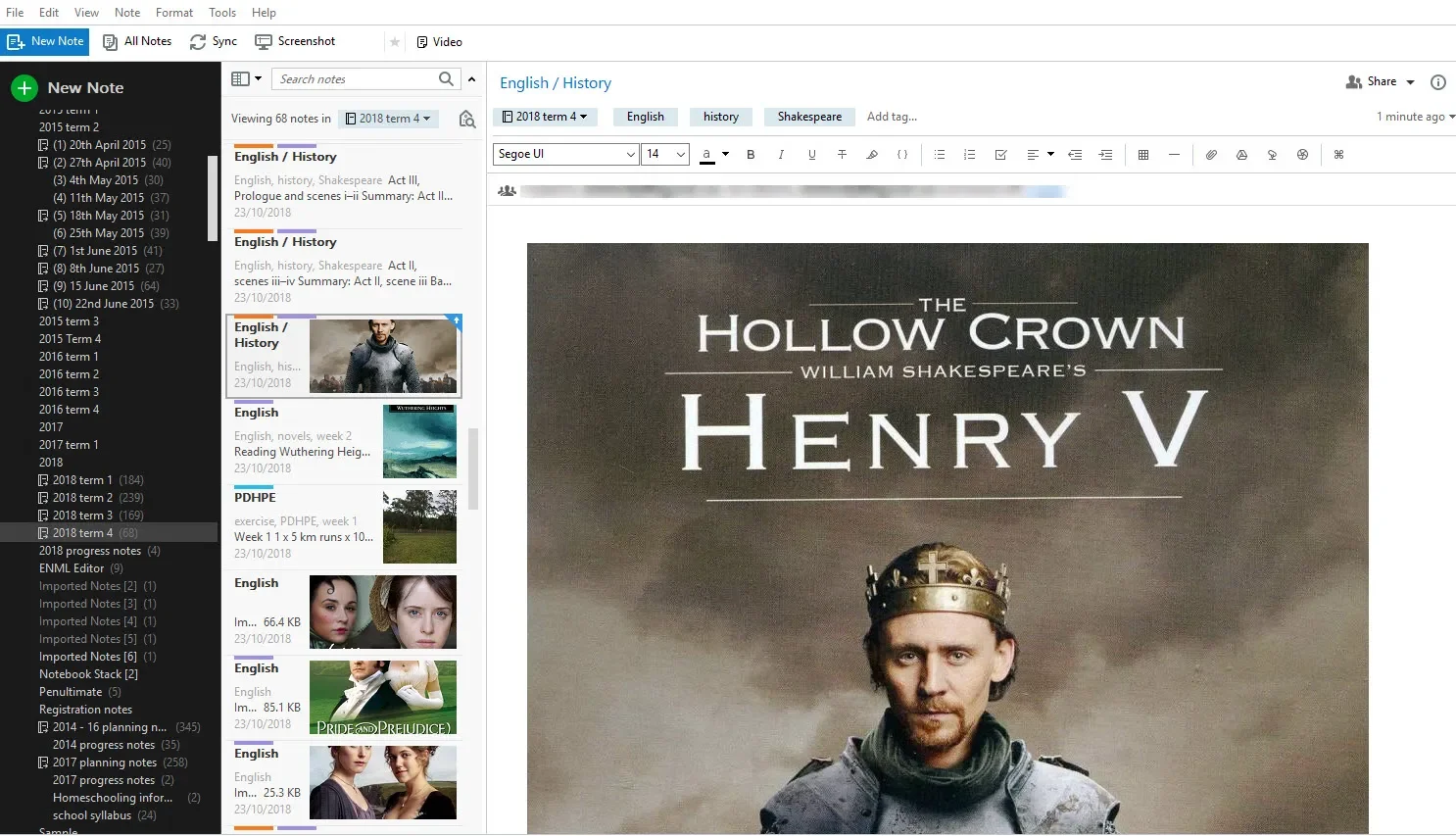Open the PDHPE note in the list
This screenshot has width=1456, height=836.
[344, 526]
